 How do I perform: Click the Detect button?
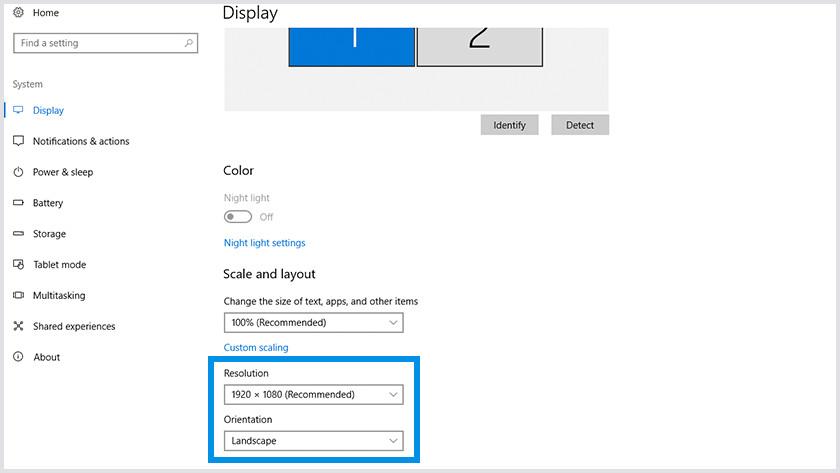tap(580, 125)
